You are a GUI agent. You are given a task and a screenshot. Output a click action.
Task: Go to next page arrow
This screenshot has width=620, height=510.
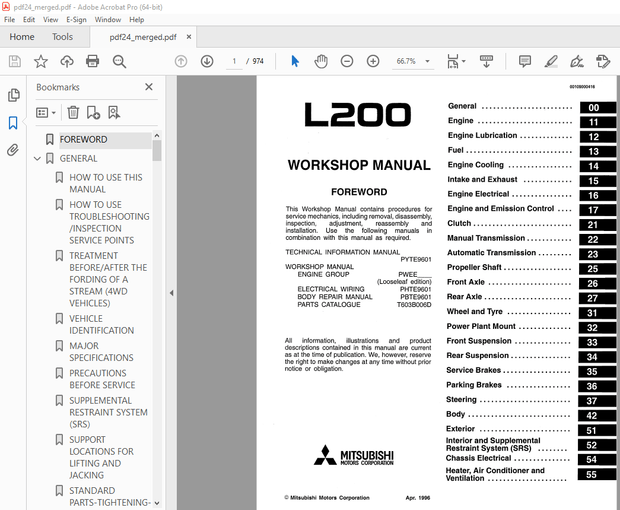(x=207, y=61)
